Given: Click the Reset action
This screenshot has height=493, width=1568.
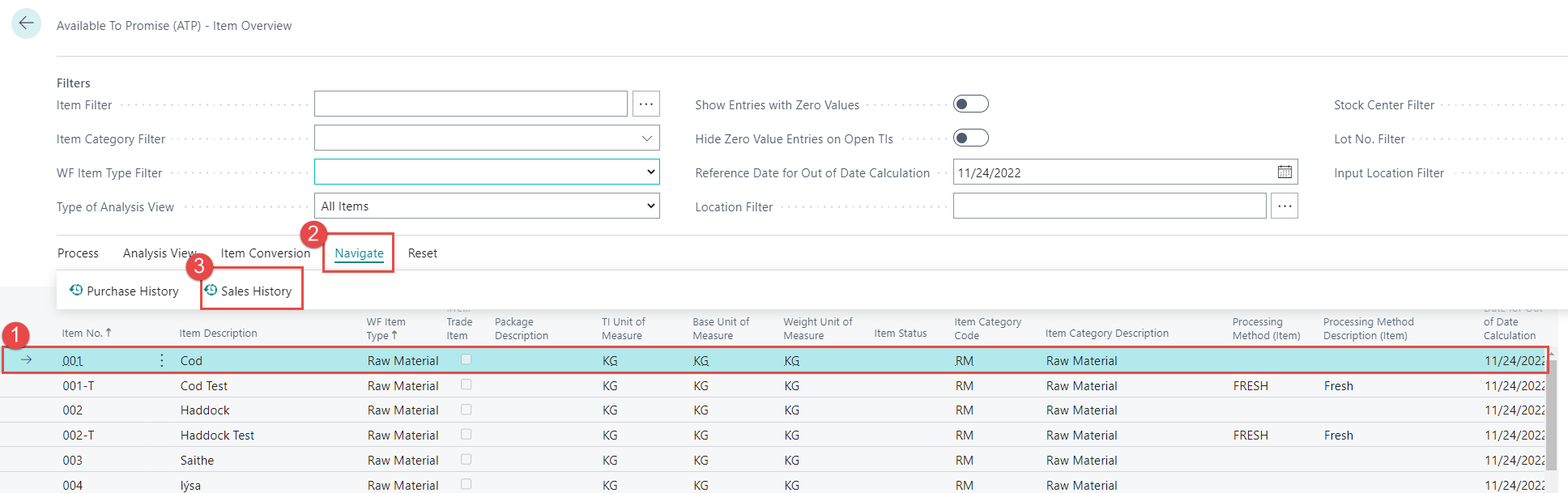Looking at the screenshot, I should (x=422, y=253).
